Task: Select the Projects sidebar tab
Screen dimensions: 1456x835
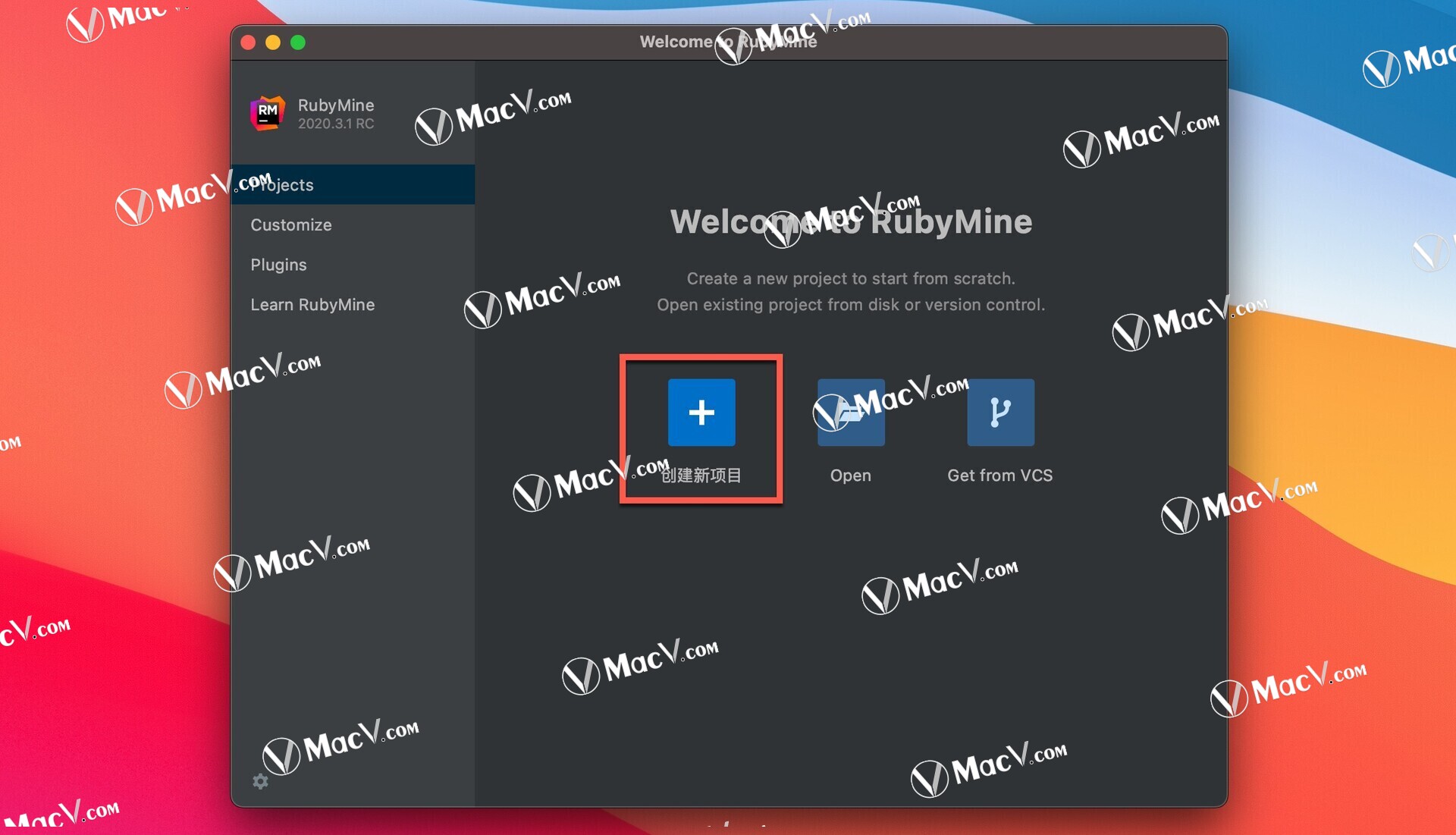Action: click(x=353, y=184)
